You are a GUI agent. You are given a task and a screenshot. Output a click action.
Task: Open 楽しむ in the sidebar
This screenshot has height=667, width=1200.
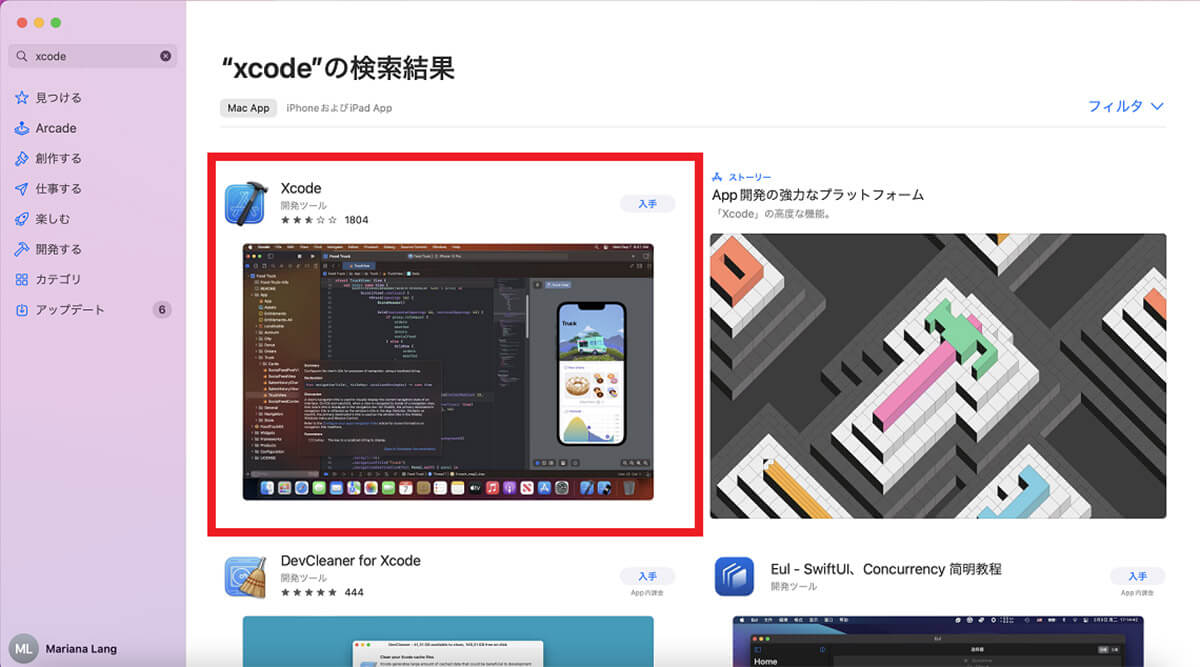point(53,219)
